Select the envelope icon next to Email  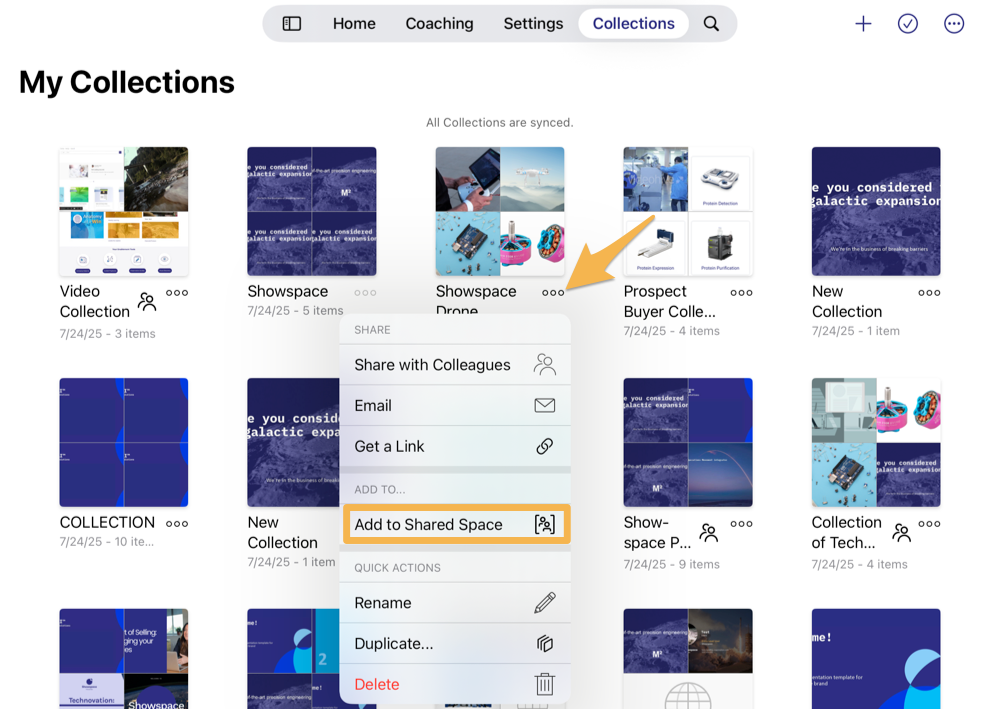coord(545,406)
